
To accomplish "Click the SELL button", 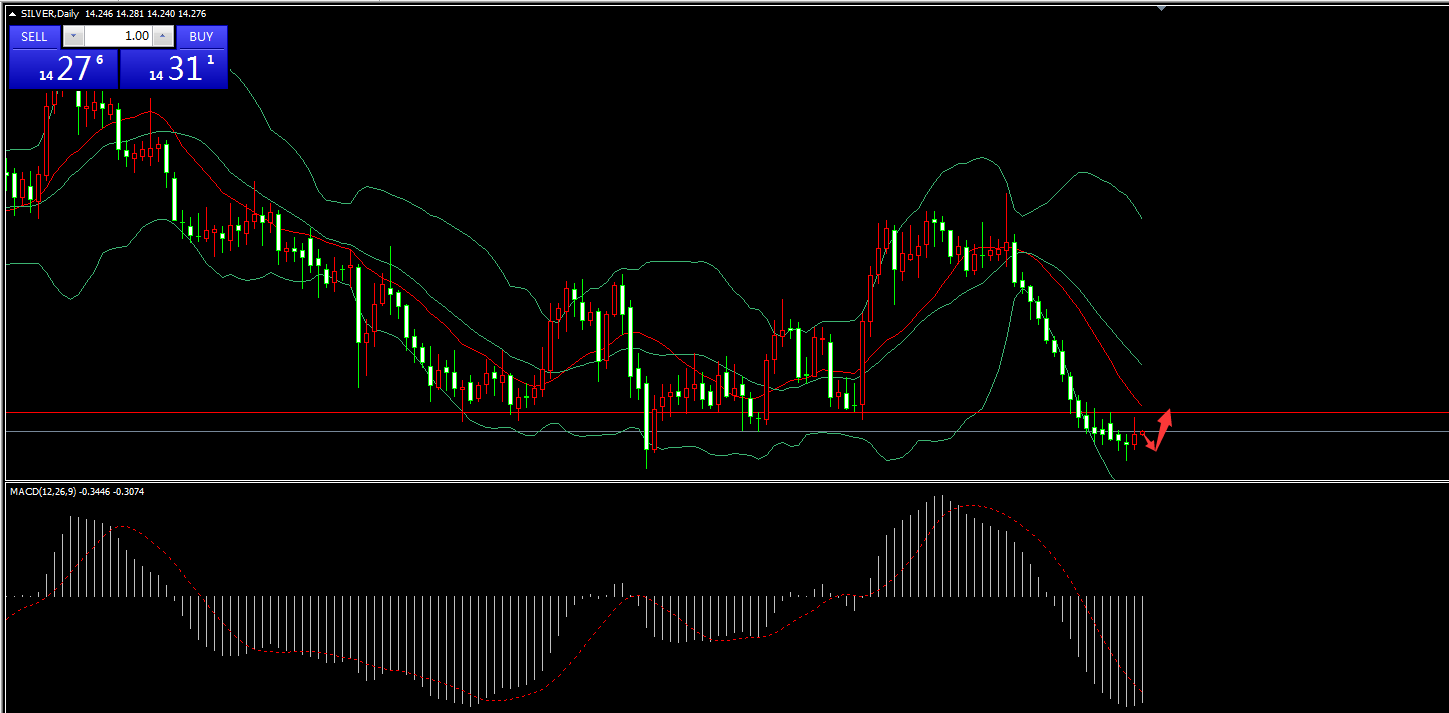I will coord(34,37).
